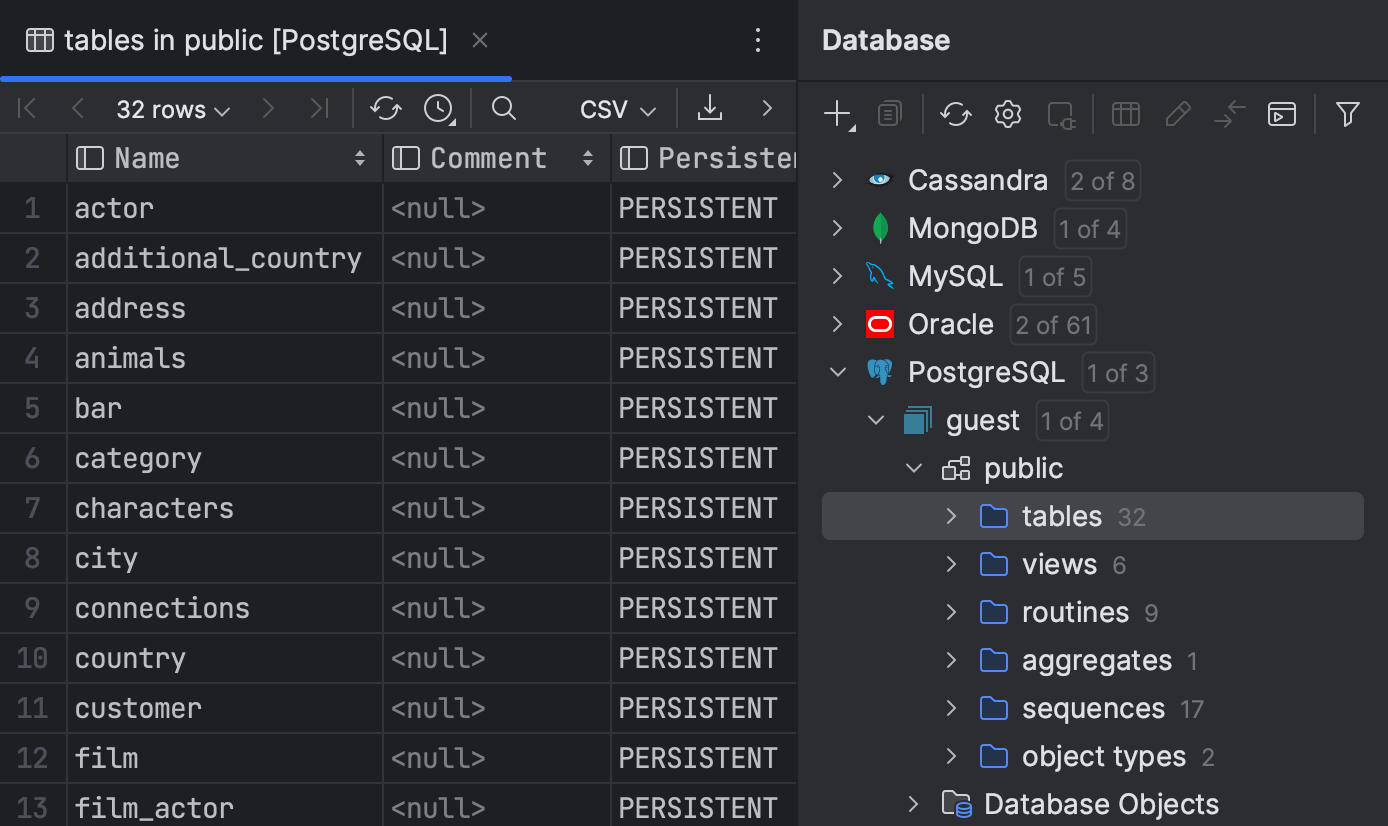Refresh the database tree
This screenshot has height=826, width=1388.
tap(955, 114)
